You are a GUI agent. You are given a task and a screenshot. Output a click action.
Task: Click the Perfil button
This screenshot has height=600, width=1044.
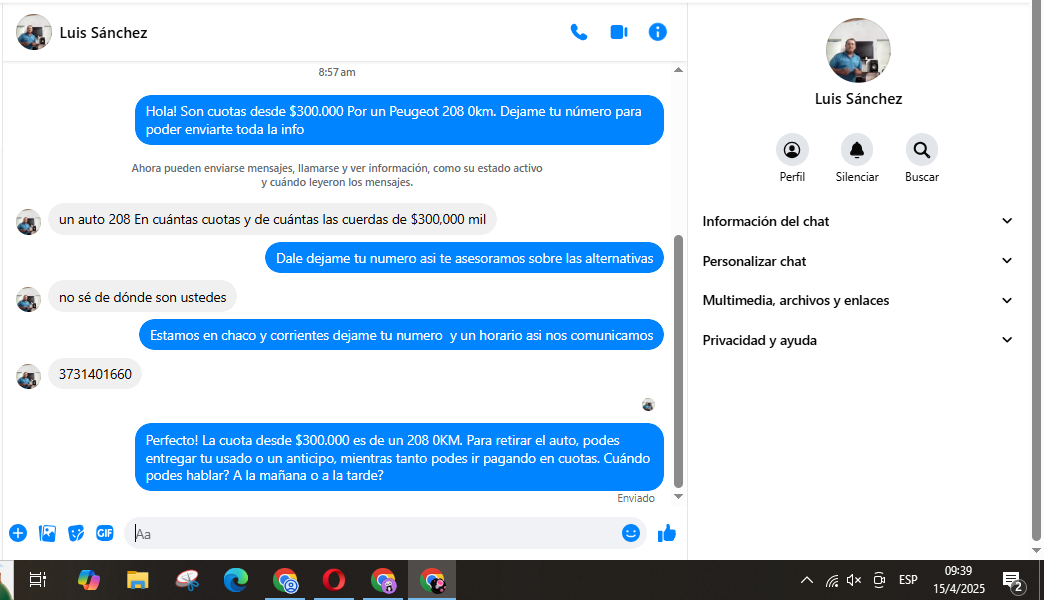[792, 151]
